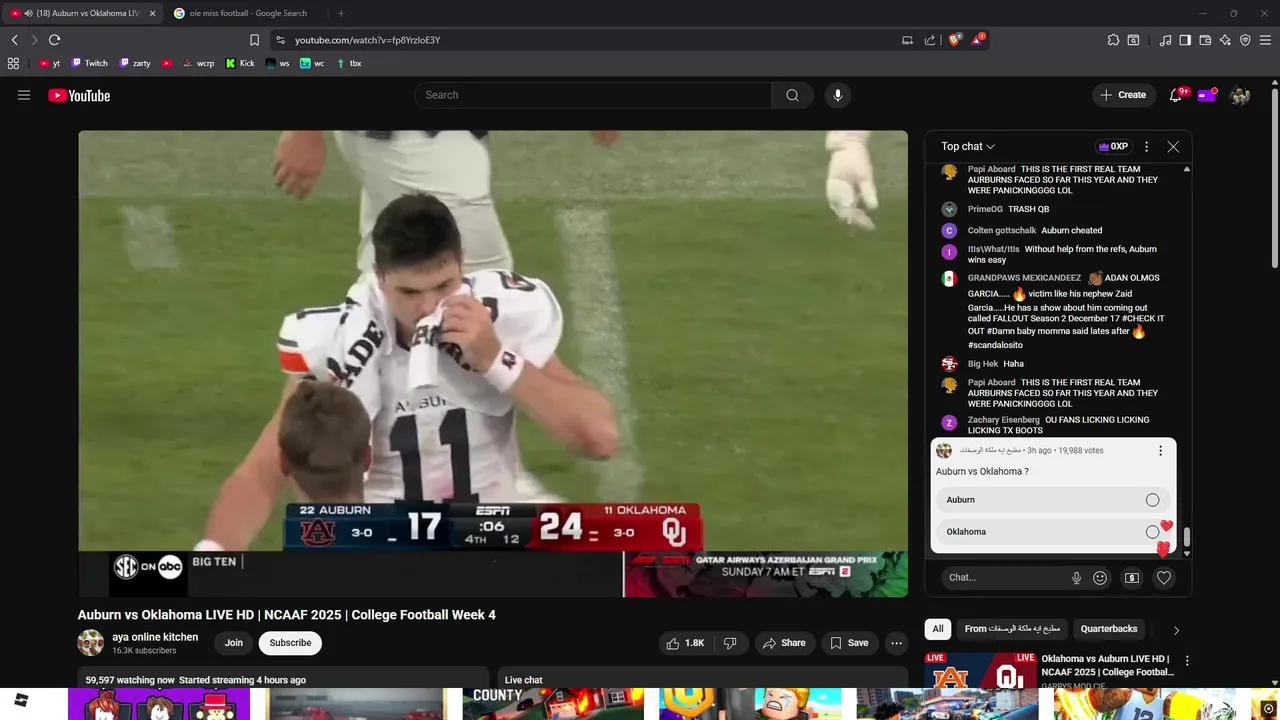Image resolution: width=1280 pixels, height=720 pixels.
Task: Select the All filter chip
Action: (x=938, y=629)
